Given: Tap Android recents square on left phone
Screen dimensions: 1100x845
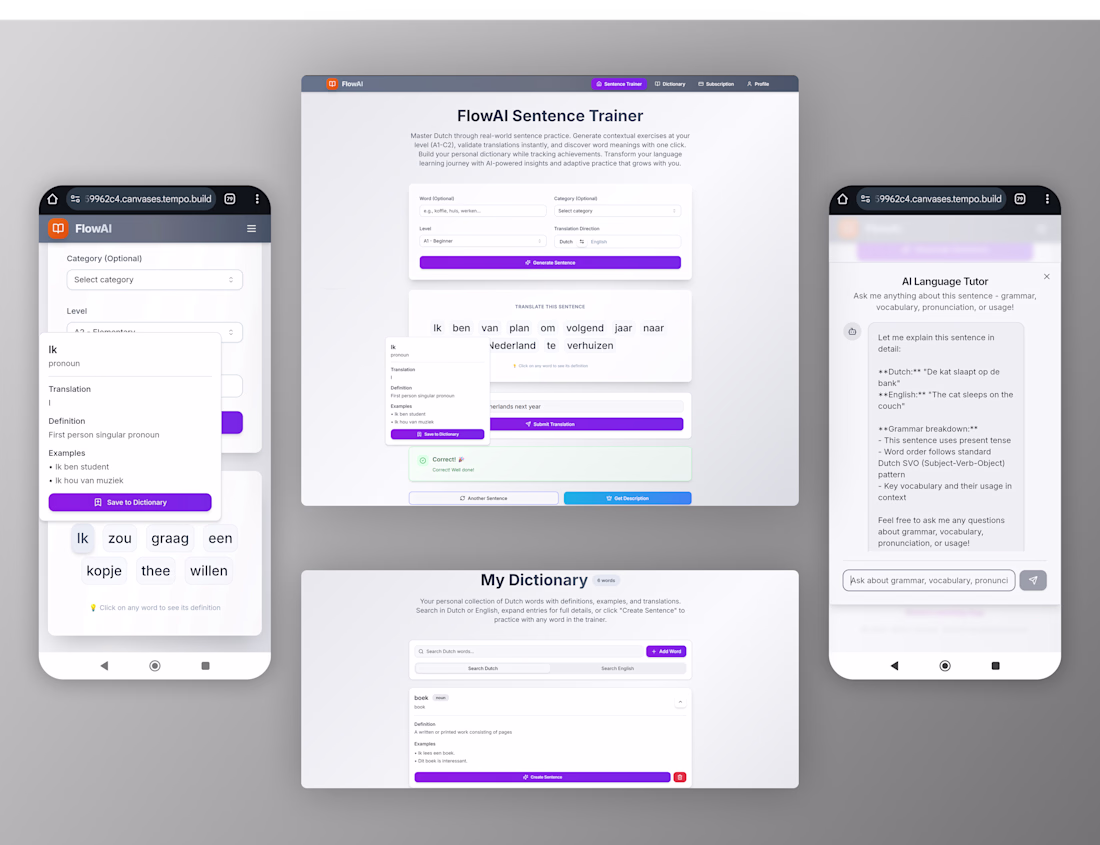Looking at the screenshot, I should [x=206, y=665].
